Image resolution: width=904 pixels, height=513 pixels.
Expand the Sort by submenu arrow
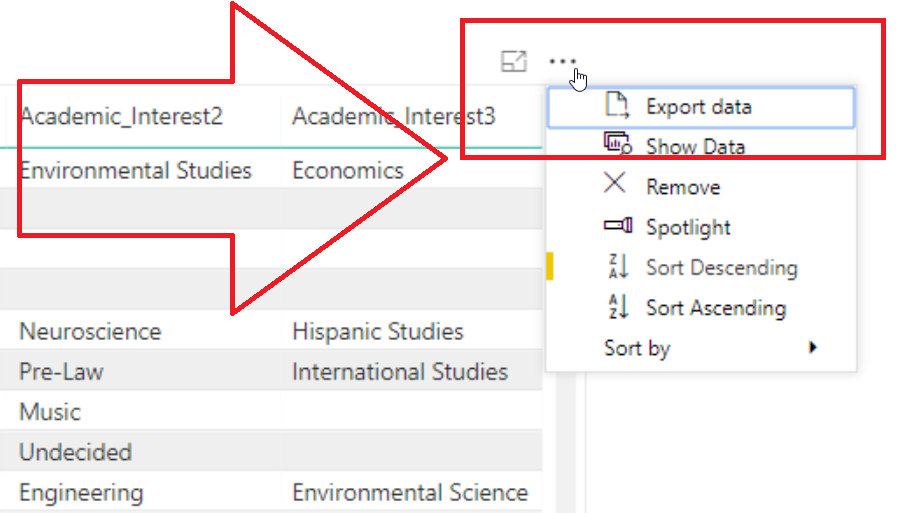813,347
